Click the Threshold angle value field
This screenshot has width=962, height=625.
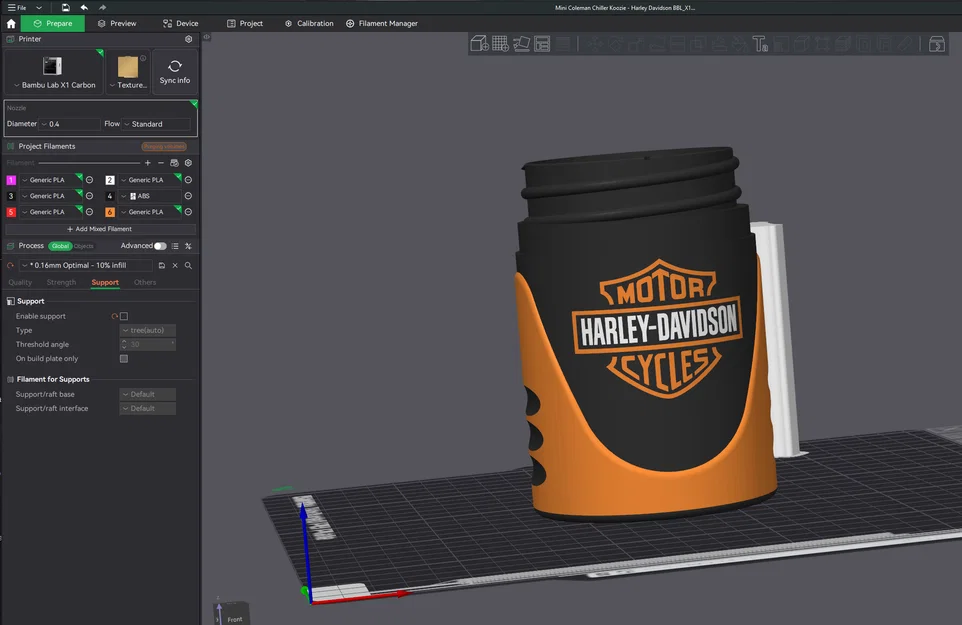147,345
